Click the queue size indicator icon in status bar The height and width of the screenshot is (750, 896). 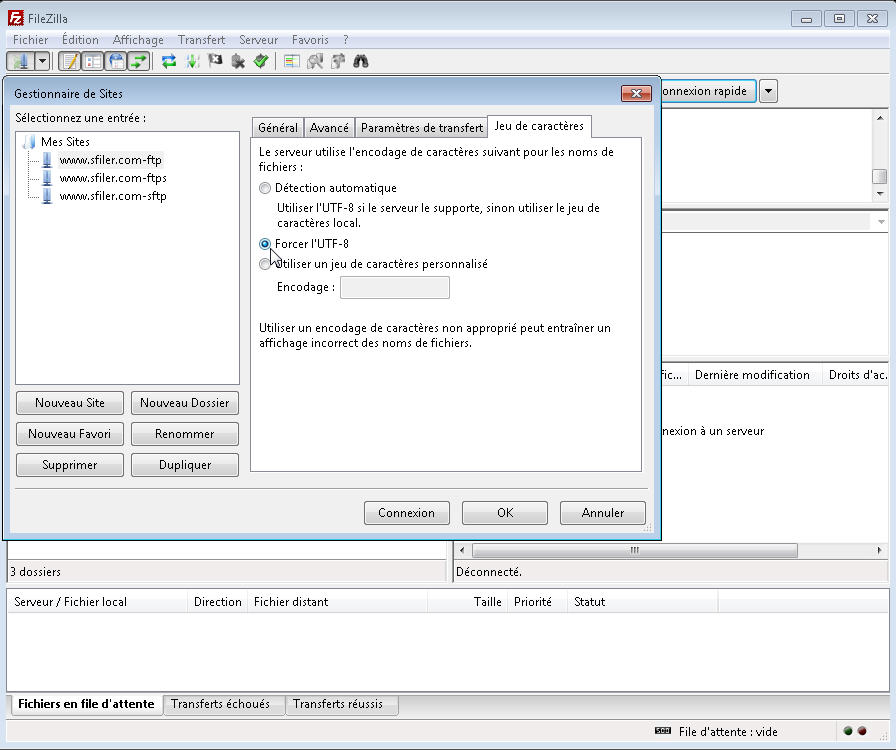pos(663,731)
